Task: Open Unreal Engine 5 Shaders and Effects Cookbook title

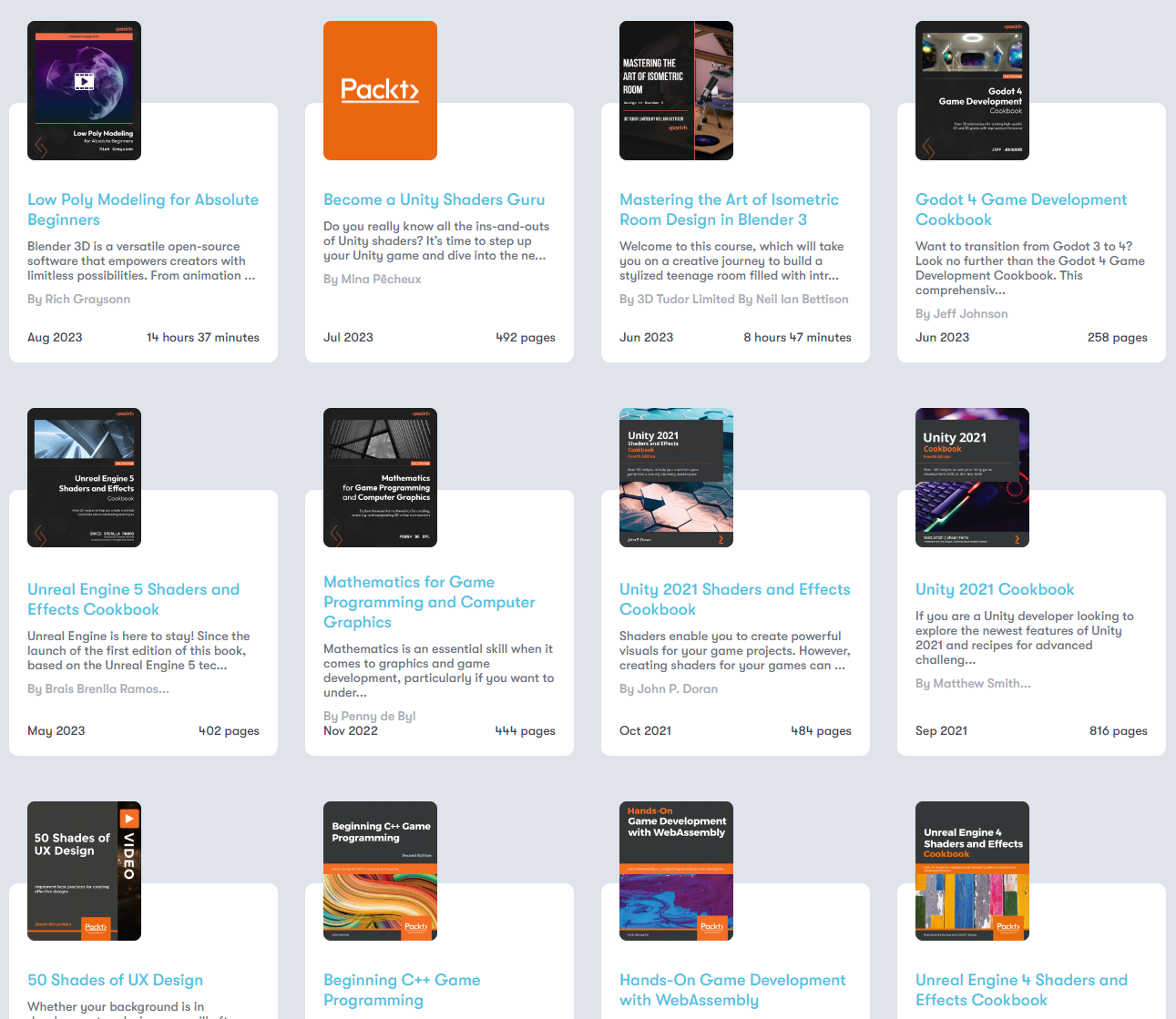Action: 133,599
